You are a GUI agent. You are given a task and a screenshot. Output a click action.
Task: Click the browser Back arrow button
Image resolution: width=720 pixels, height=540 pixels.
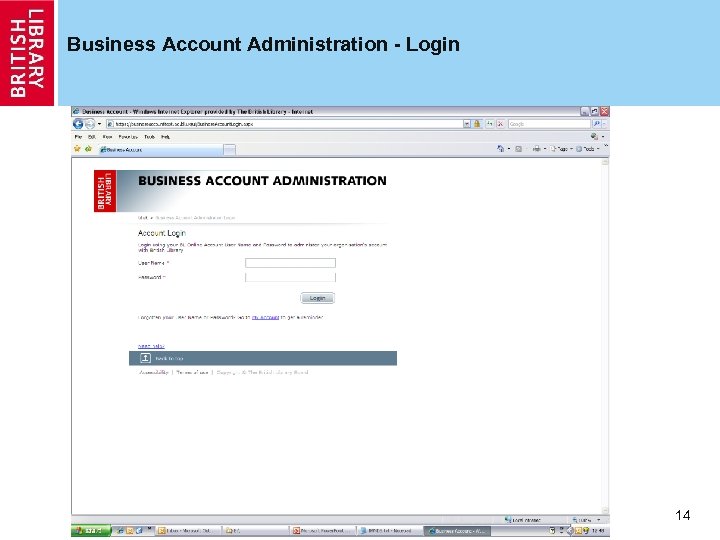coord(78,124)
